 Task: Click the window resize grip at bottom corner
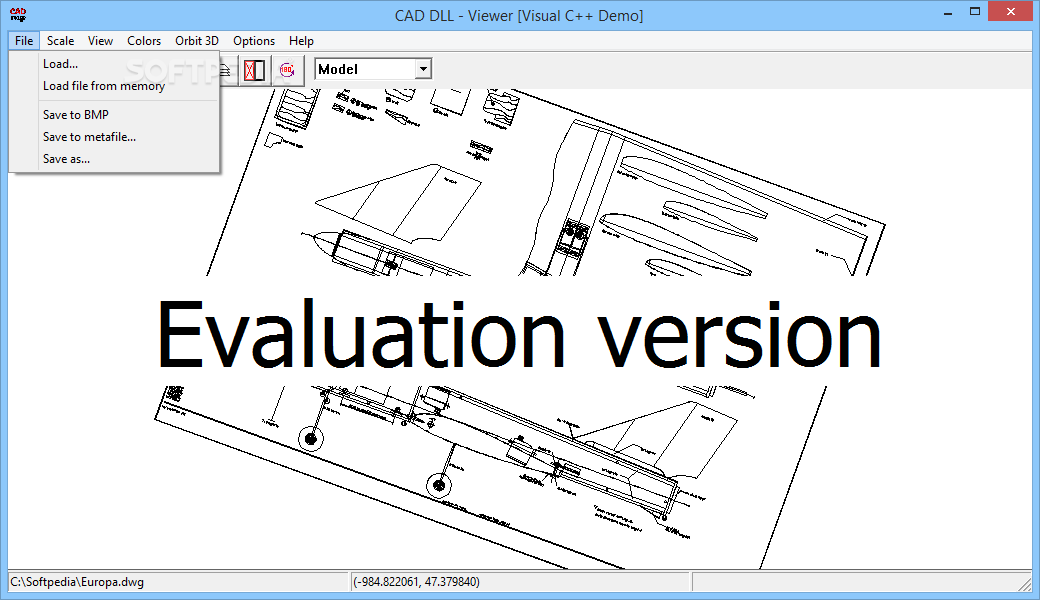point(1025,584)
